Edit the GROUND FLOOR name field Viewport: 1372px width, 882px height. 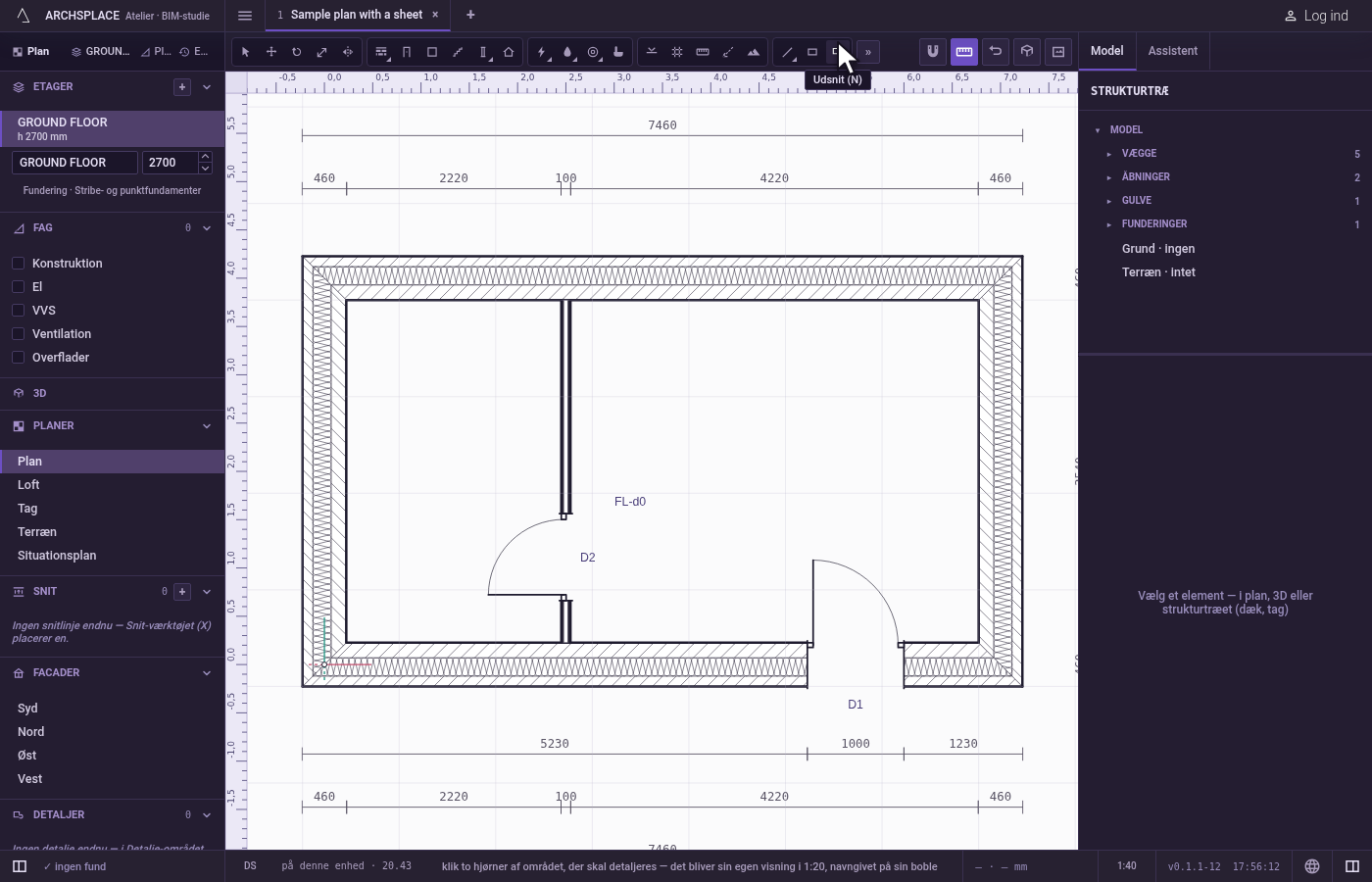(74, 163)
